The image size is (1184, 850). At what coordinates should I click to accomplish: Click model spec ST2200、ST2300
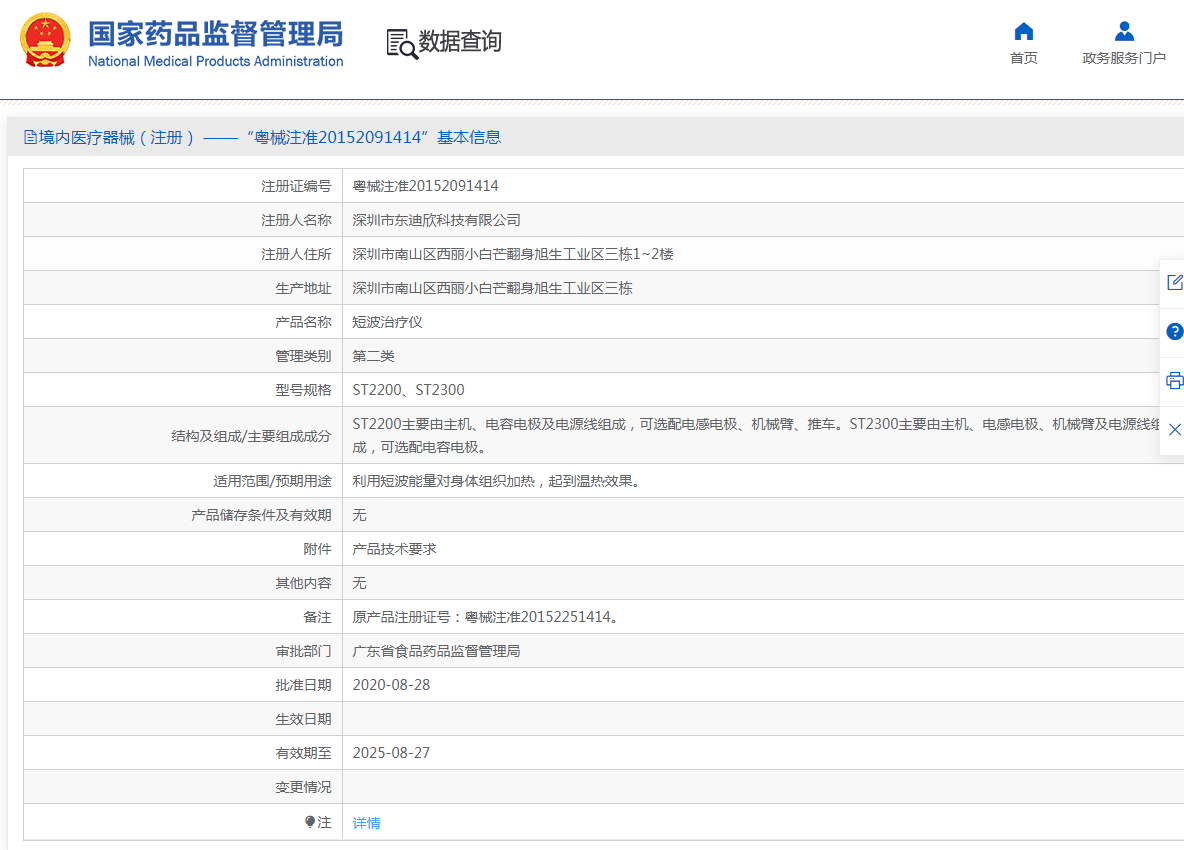click(x=409, y=390)
